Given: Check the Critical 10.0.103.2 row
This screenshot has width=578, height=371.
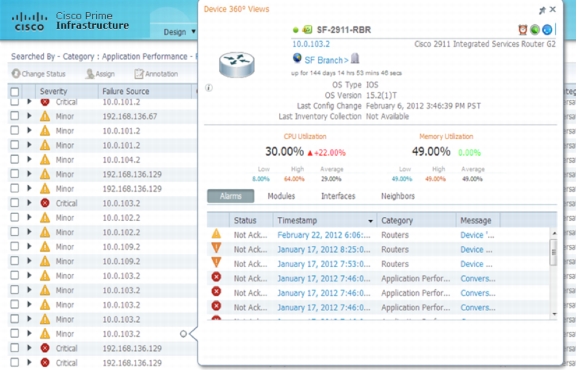Looking at the screenshot, I should pos(15,203).
